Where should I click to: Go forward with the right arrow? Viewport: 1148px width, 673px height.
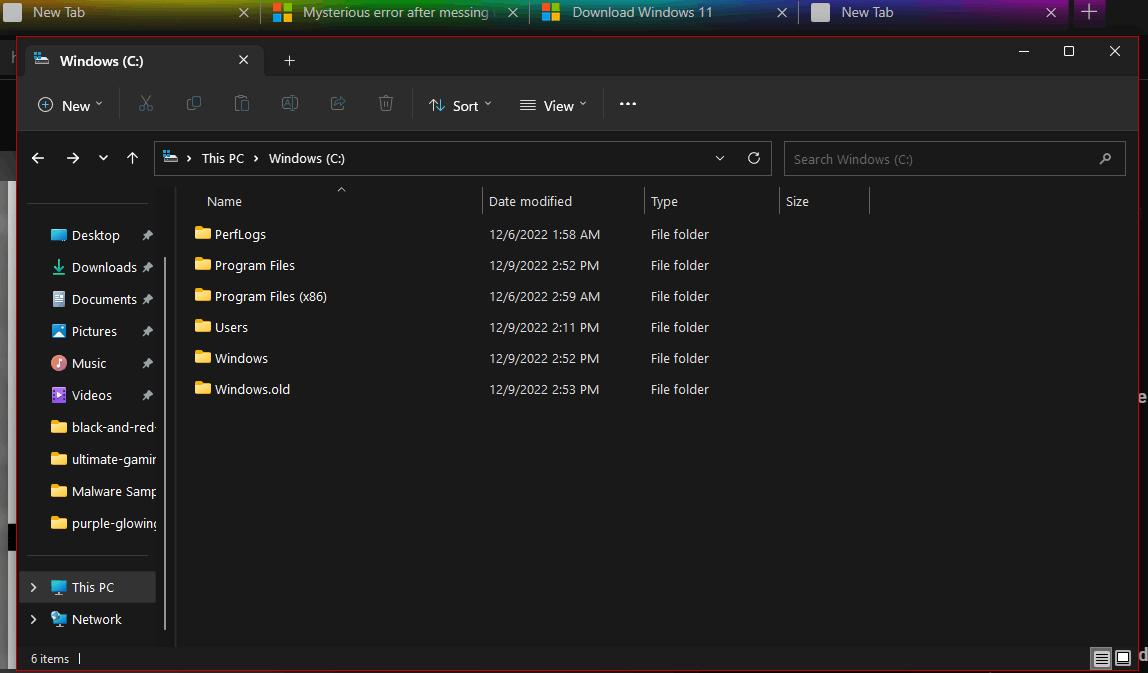tap(72, 158)
